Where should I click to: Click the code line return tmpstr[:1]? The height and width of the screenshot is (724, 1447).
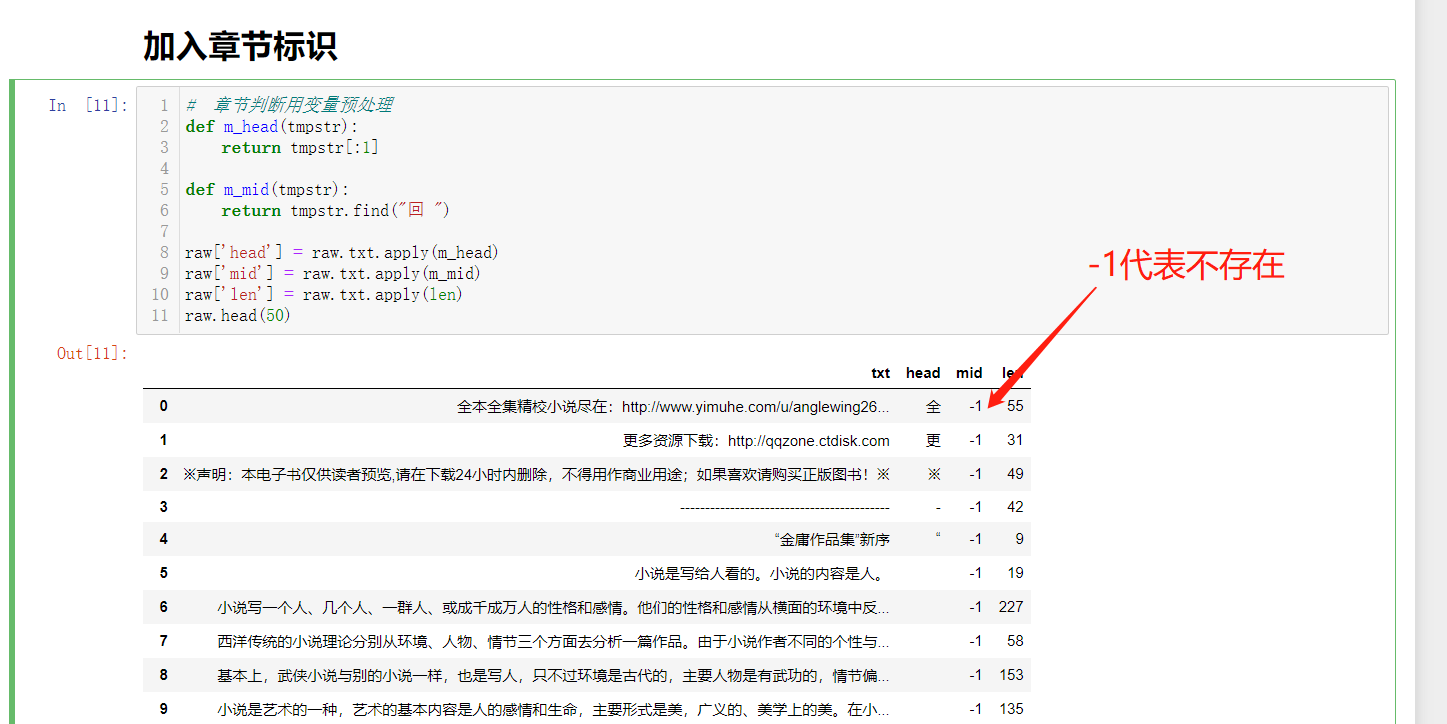click(300, 147)
